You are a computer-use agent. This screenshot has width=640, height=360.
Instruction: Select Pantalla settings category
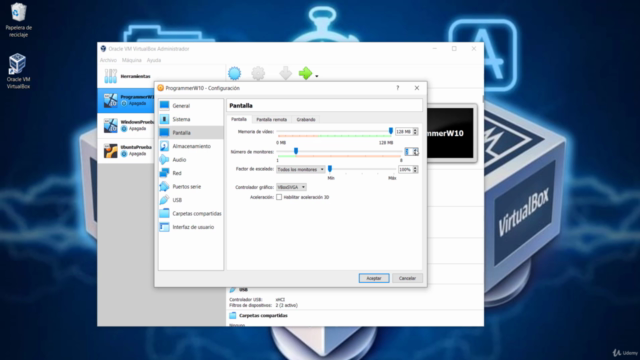[191, 133]
